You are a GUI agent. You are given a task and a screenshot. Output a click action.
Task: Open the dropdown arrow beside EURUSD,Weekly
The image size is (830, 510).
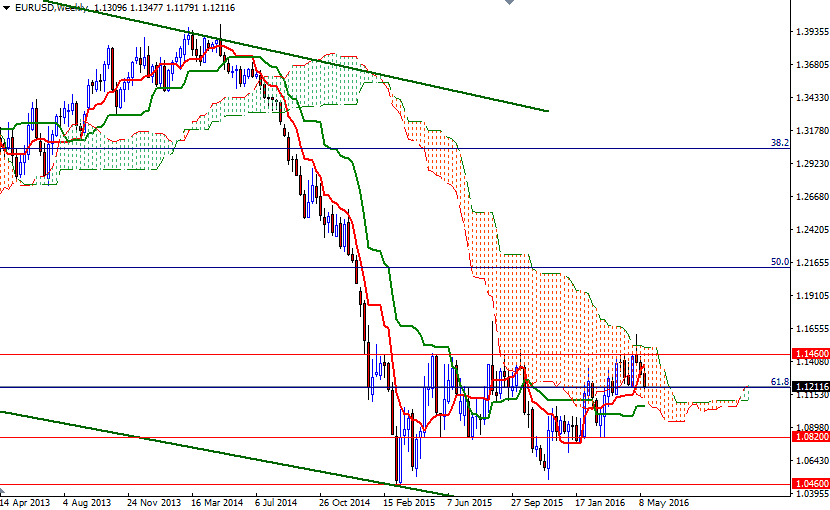pyautogui.click(x=5, y=7)
